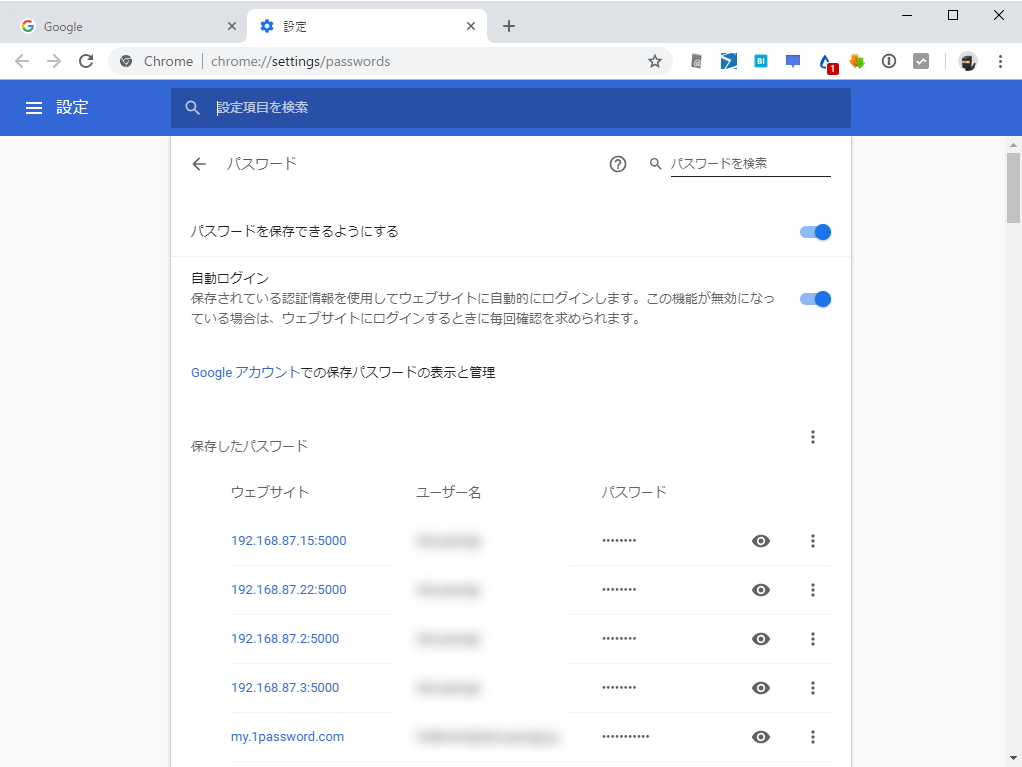Click the help icon beside パスワード heading

(618, 163)
